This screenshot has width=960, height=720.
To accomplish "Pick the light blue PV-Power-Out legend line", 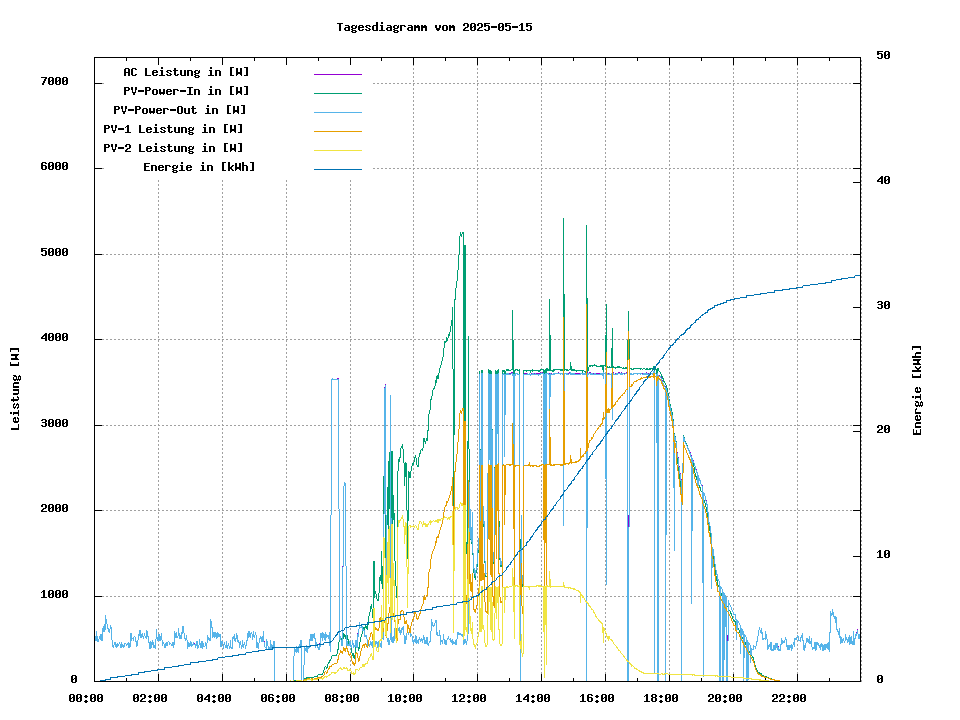I will point(337,112).
